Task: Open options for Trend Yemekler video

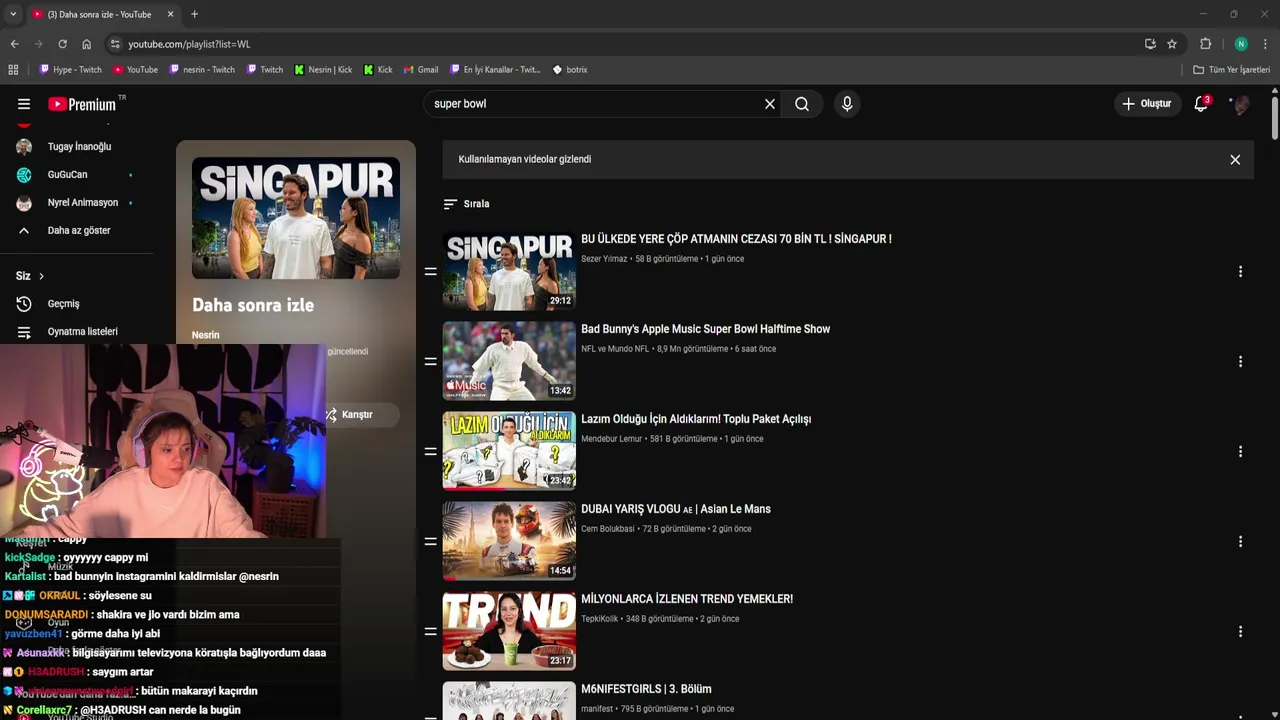Action: [x=1240, y=632]
